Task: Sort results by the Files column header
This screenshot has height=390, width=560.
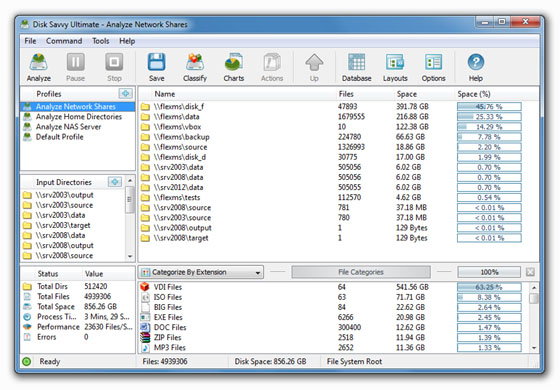Action: coord(346,94)
